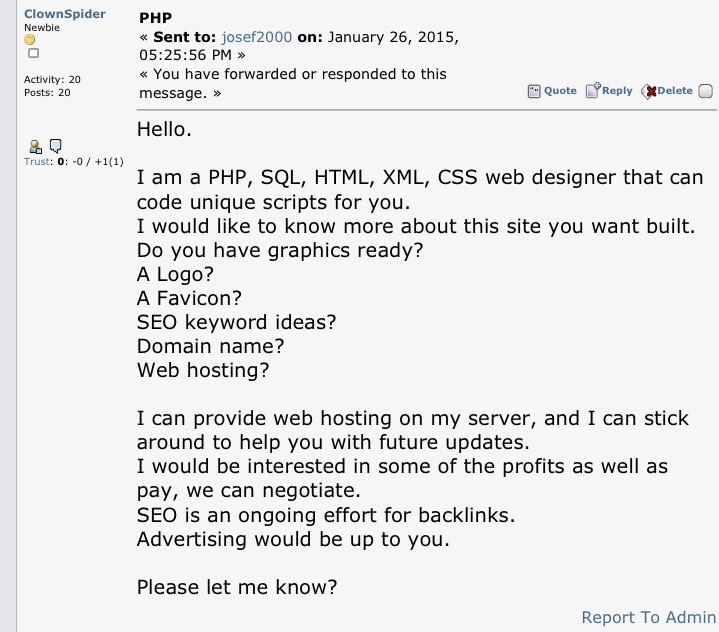Click the personal message bubble icon
Viewport: 719px width, 632px height.
pyautogui.click(x=55, y=146)
